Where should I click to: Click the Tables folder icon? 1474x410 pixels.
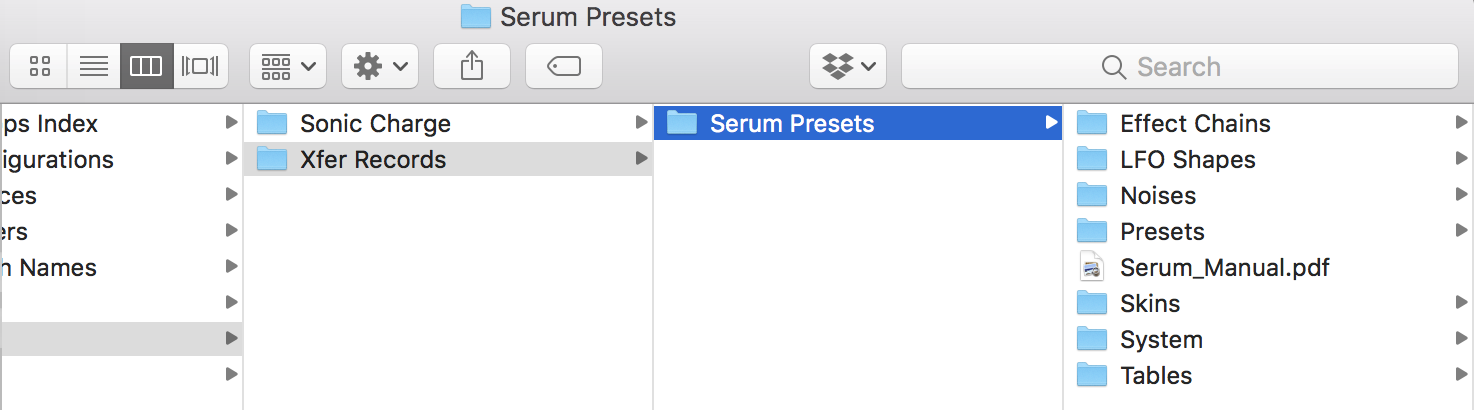pos(1092,376)
